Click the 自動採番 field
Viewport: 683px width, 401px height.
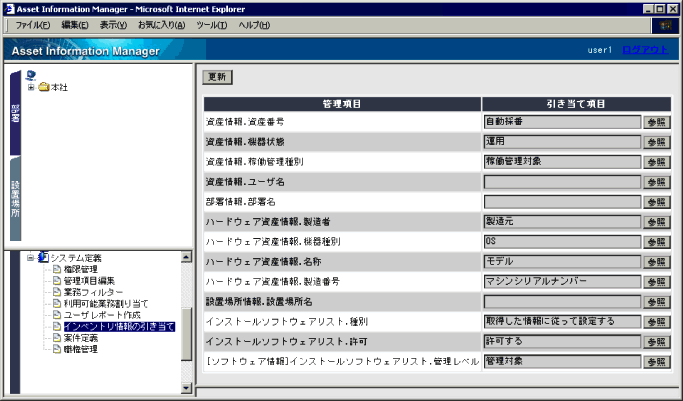562,122
